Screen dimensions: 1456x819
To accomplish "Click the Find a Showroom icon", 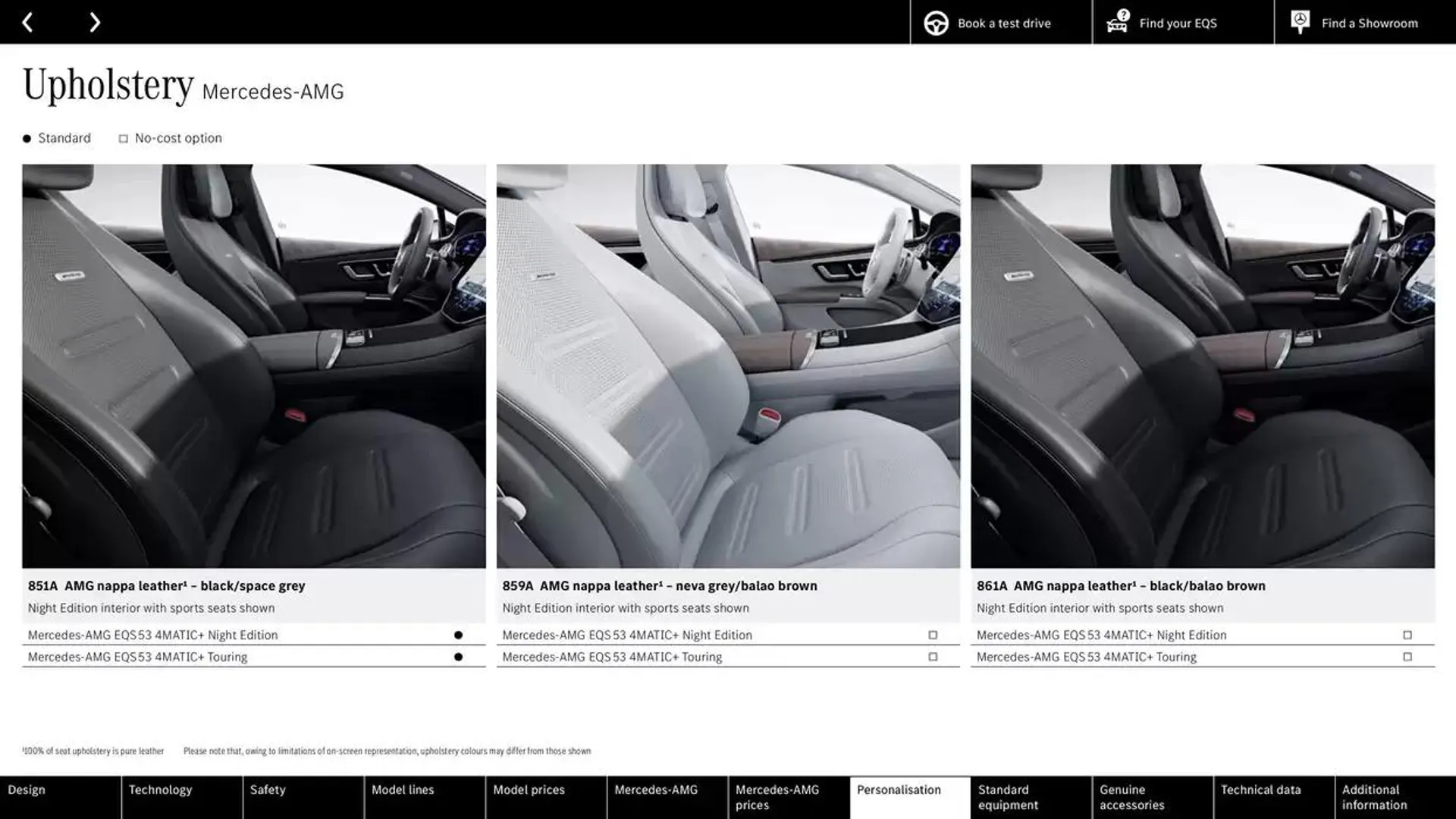I will [1300, 22].
